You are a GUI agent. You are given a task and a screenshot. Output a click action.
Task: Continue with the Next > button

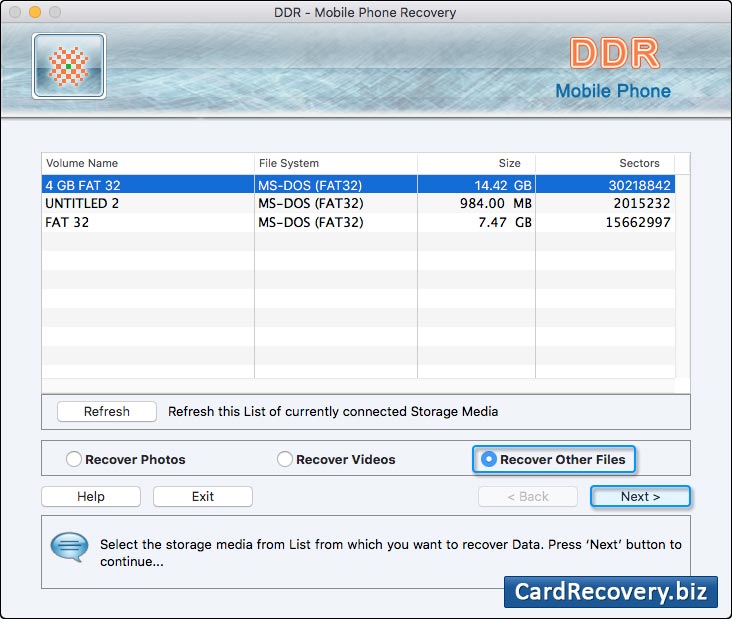pos(640,496)
